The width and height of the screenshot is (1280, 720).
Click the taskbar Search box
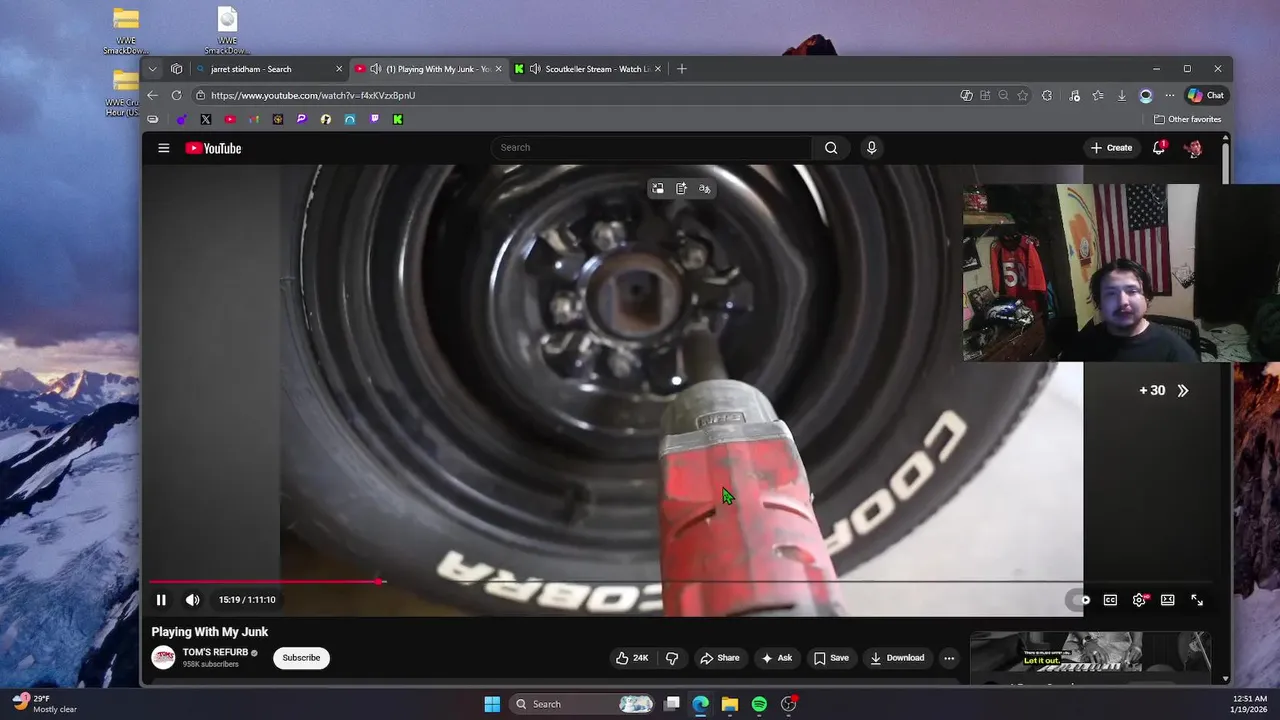pyautogui.click(x=584, y=704)
